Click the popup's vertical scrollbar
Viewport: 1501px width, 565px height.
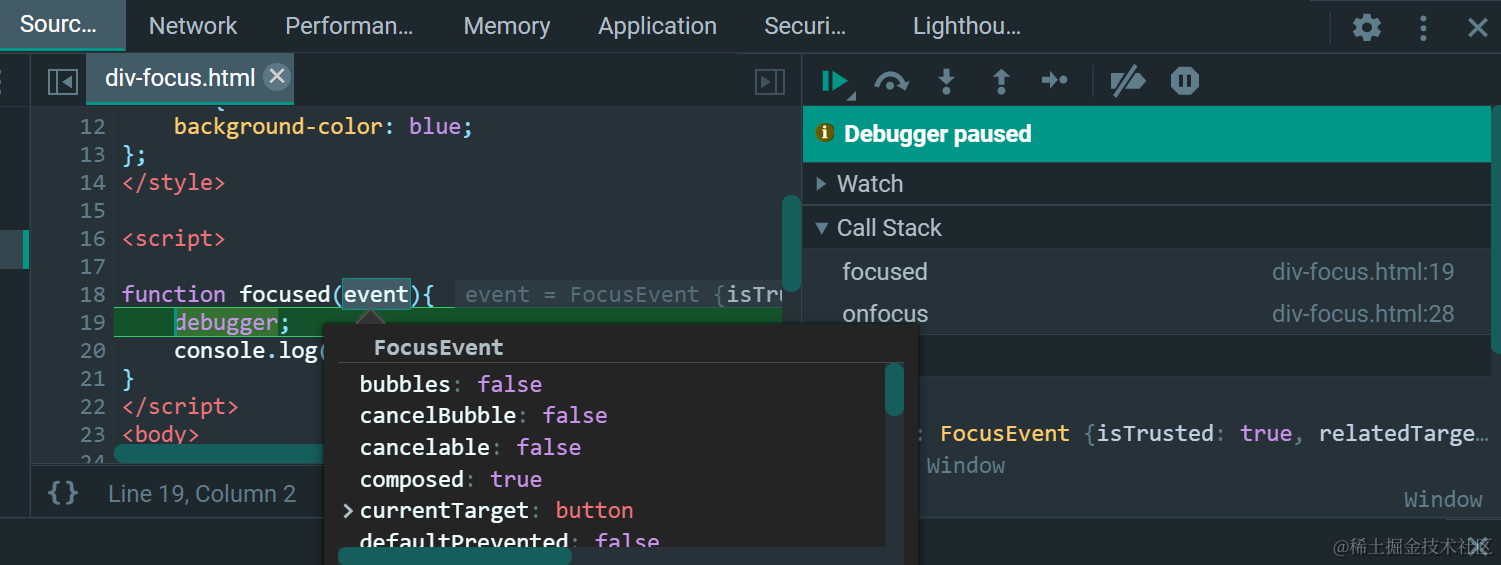pyautogui.click(x=894, y=390)
